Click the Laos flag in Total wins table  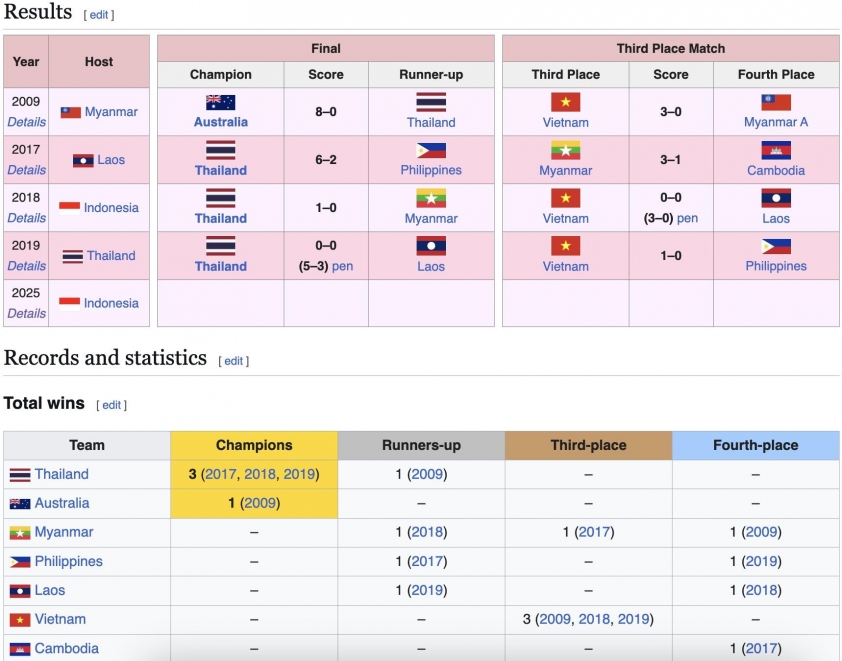(20, 591)
